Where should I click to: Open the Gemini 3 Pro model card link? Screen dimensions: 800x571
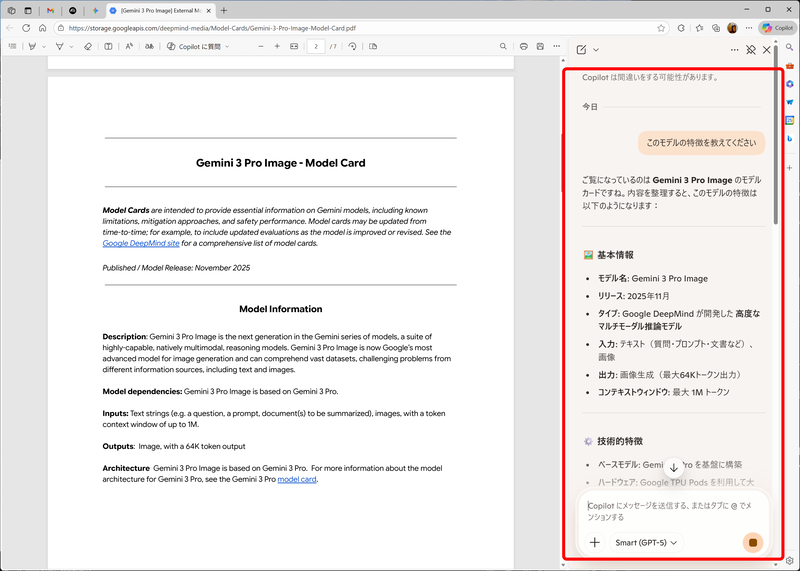coord(297,479)
